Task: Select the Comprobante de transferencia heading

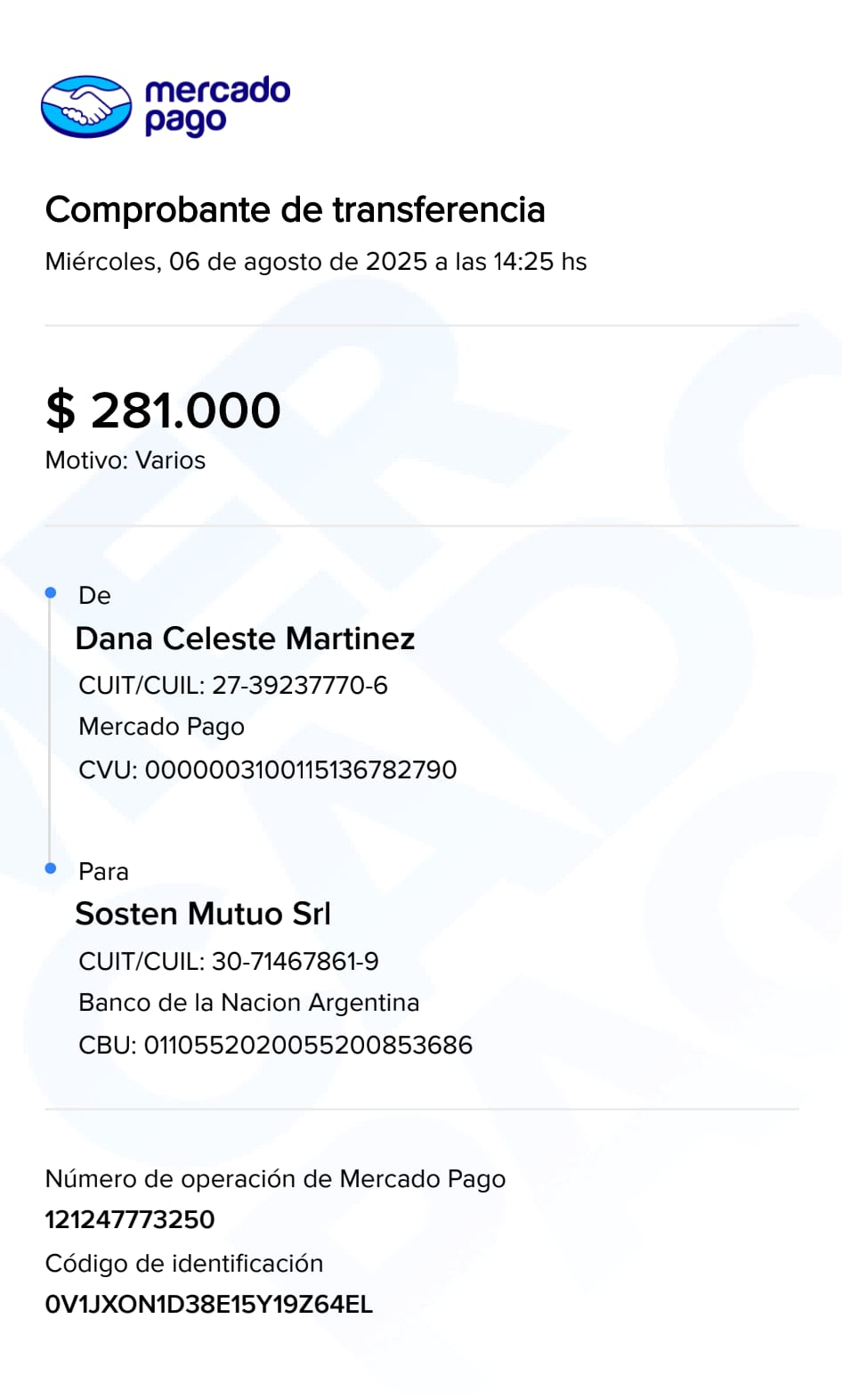Action: 295,210
